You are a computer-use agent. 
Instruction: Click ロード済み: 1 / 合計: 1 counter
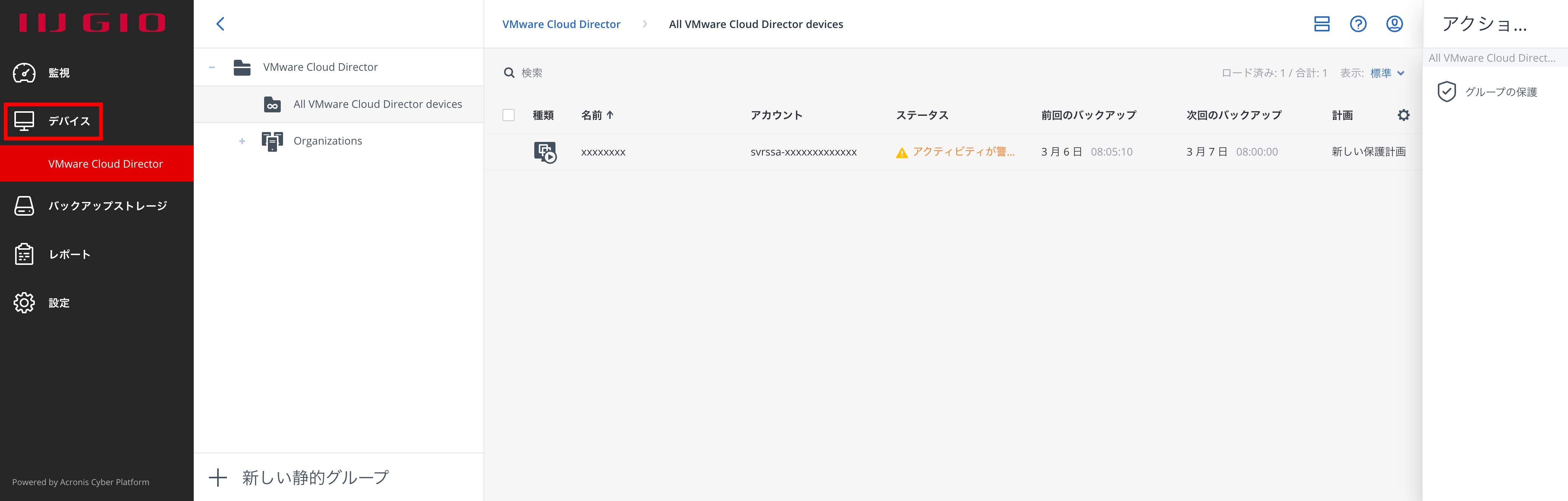[1274, 73]
